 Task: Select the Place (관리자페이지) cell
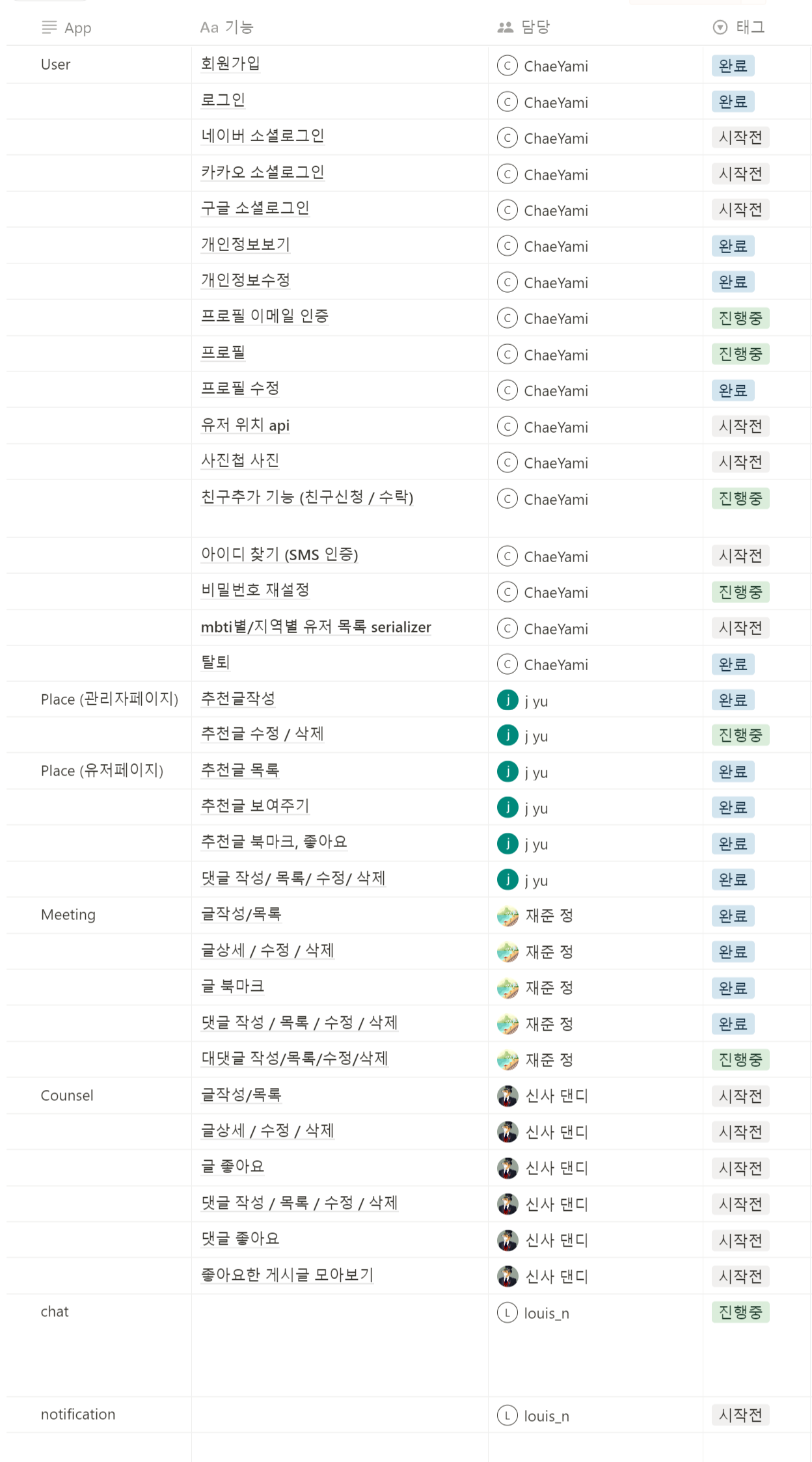click(x=99, y=699)
